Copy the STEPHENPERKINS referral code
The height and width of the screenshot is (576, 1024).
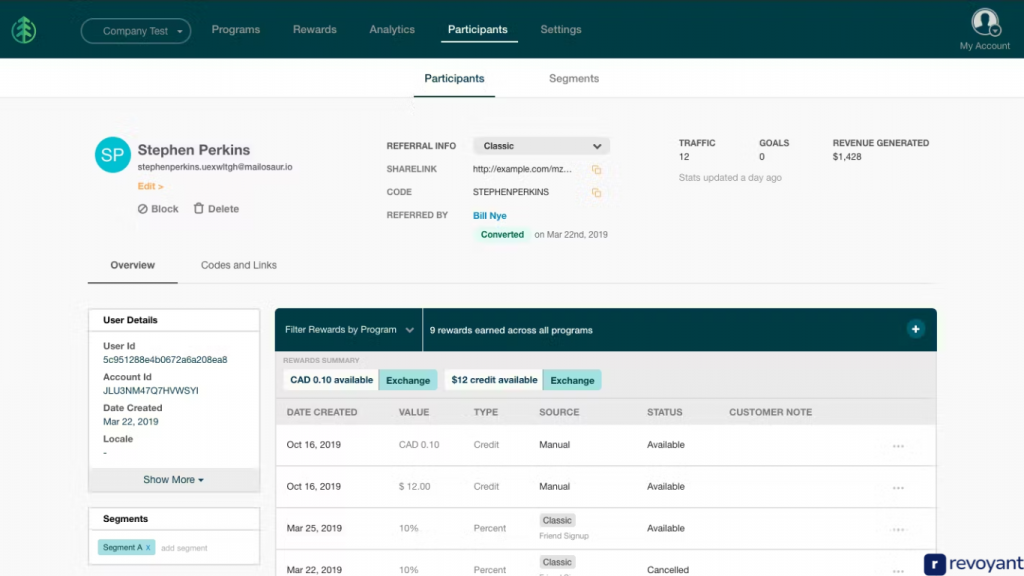pos(596,192)
